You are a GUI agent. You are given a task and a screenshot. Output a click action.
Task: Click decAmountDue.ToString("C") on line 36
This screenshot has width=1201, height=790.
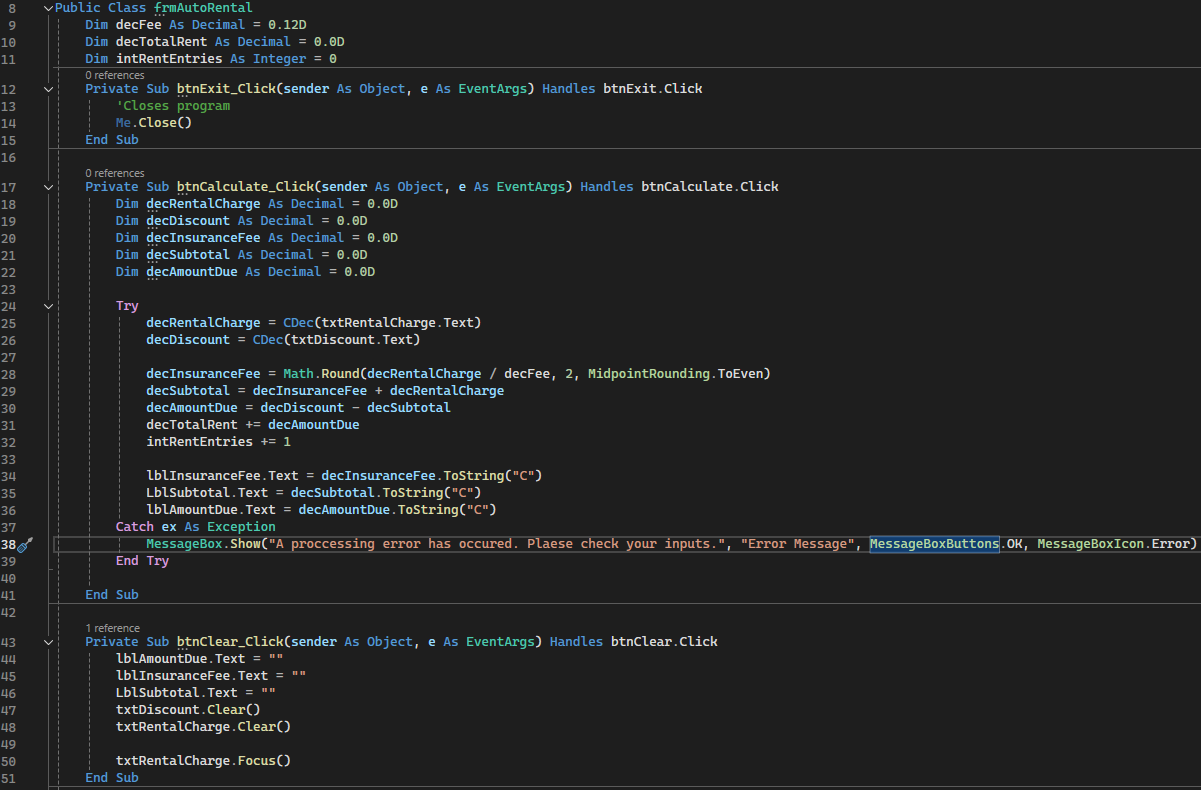(x=397, y=510)
